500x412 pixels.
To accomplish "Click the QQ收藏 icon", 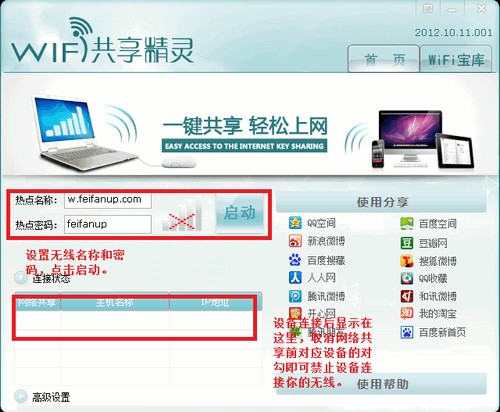I will tap(407, 278).
